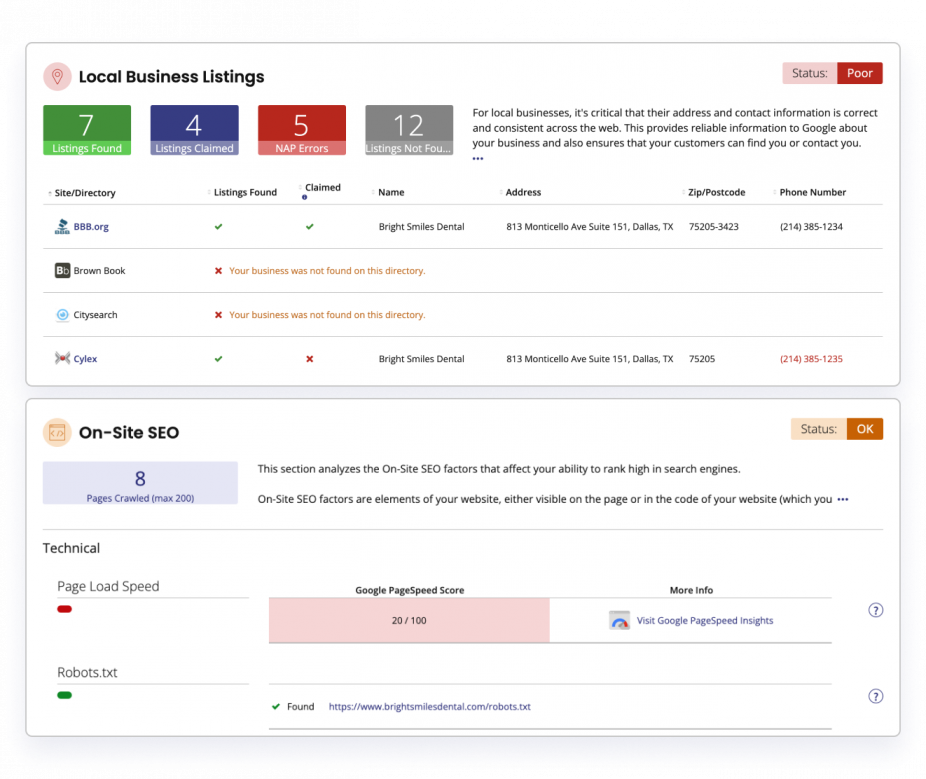
Task: Click the Poor status badge
Action: pyautogui.click(x=859, y=73)
